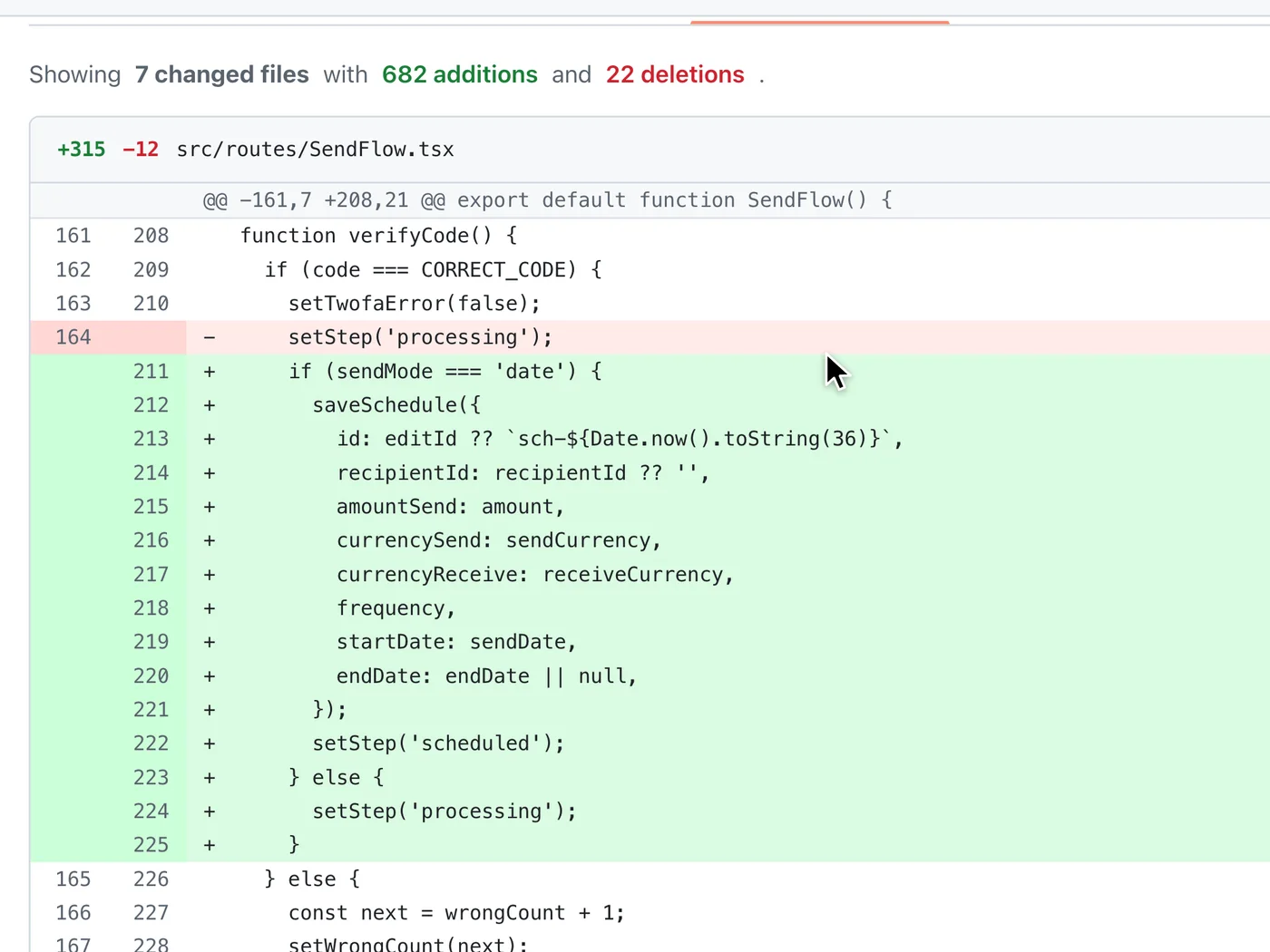This screenshot has height=952, width=1270.
Task: Open the src/routes/SendFlow.tsx file header link
Action: (316, 150)
